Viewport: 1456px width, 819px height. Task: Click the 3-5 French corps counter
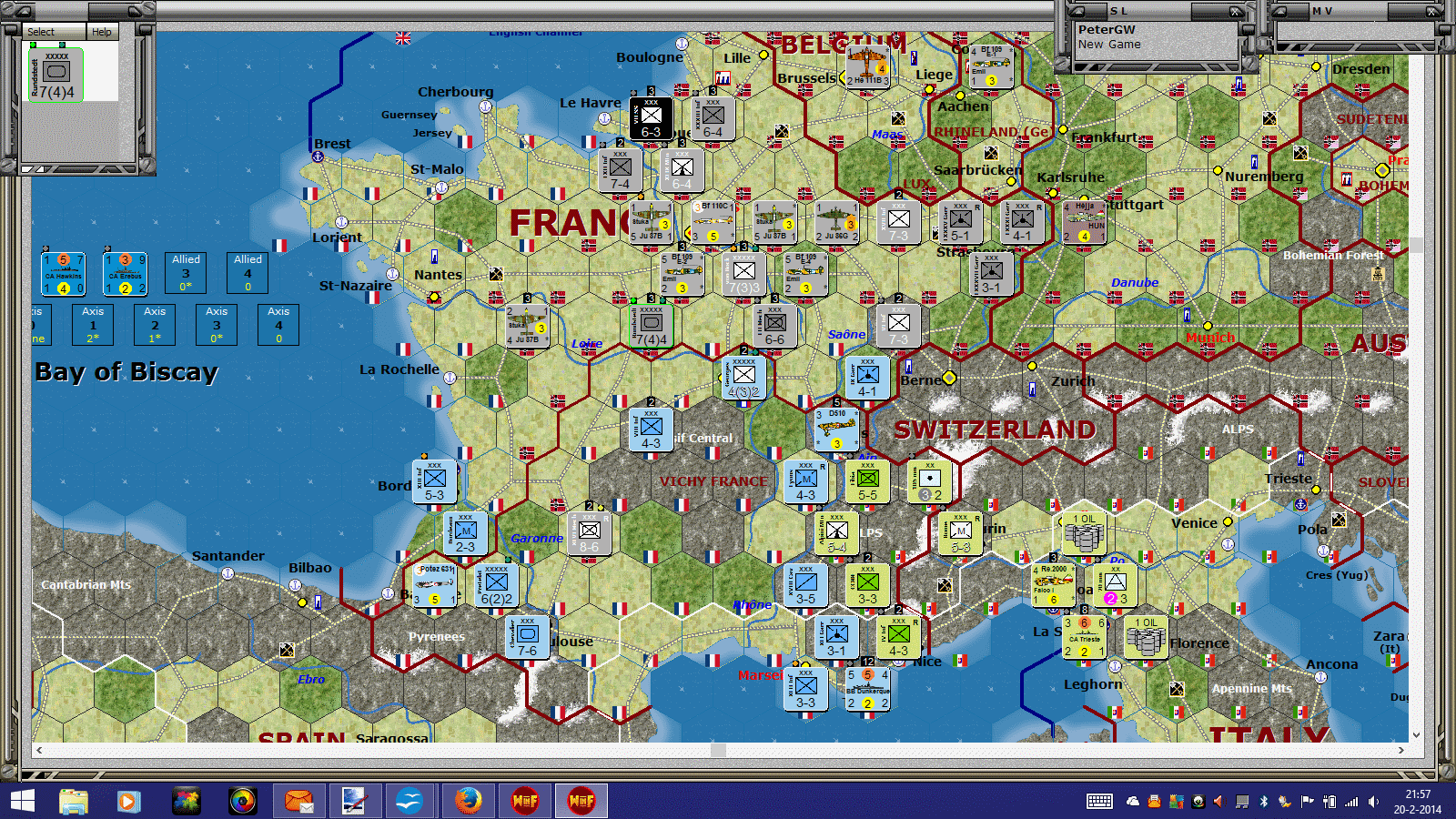(806, 585)
